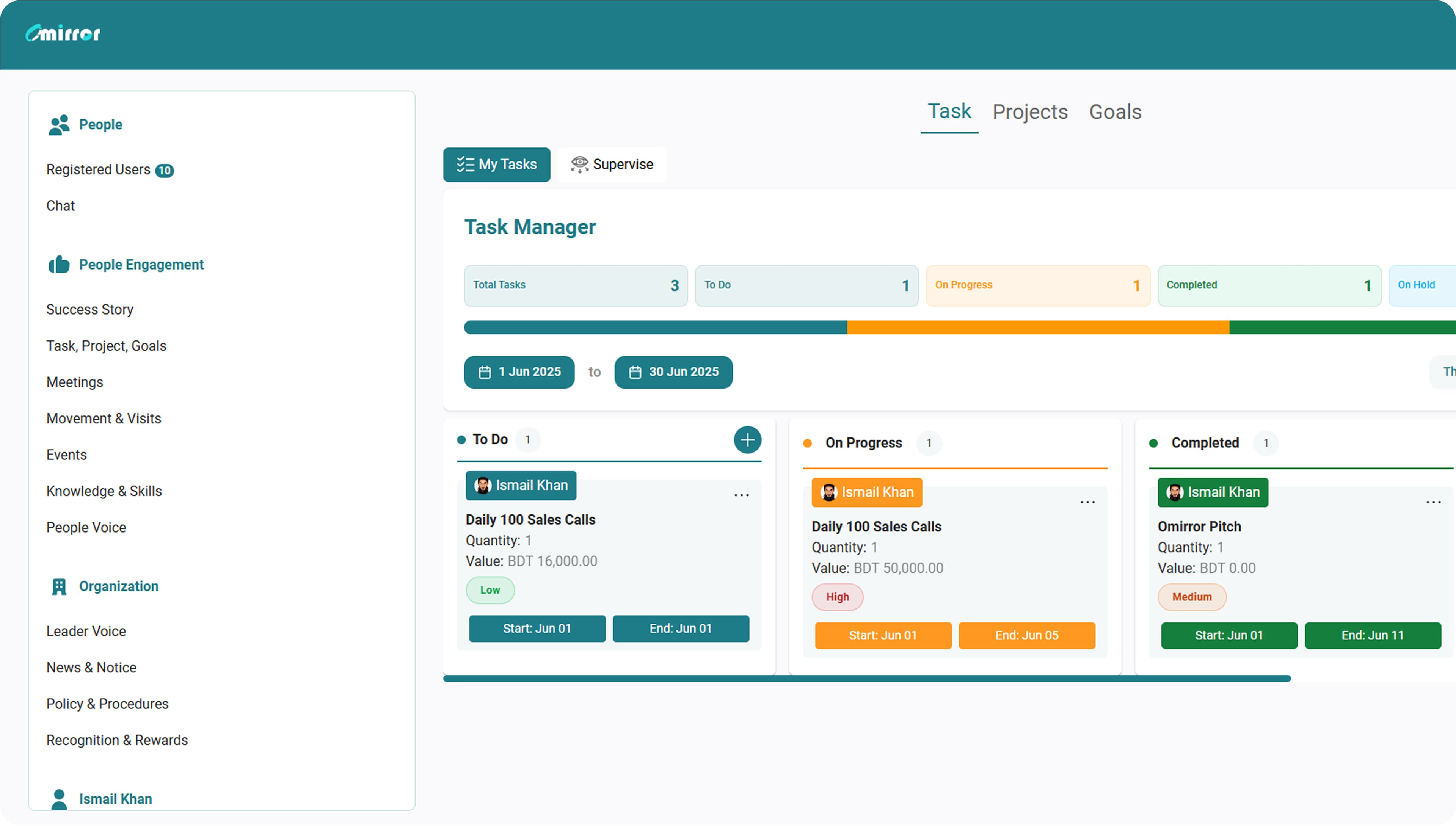Click the Organization building icon
Screen dimensions: 1456x826
coord(58,586)
